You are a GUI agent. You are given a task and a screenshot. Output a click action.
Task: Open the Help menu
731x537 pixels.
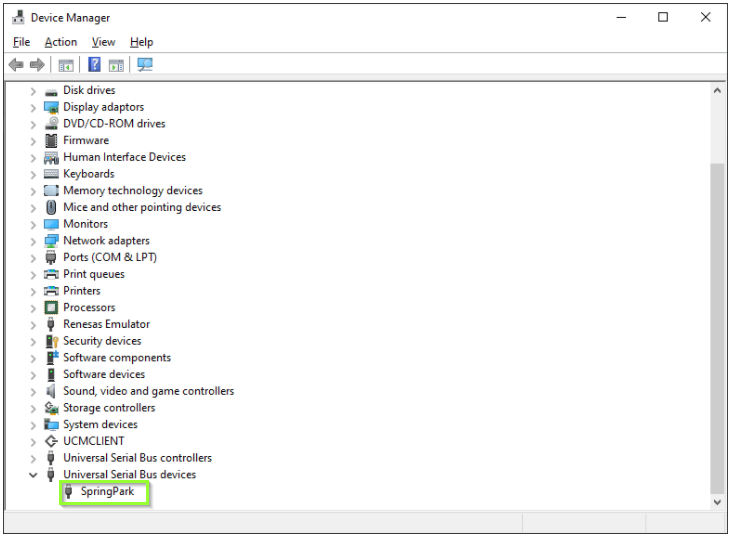coord(141,42)
